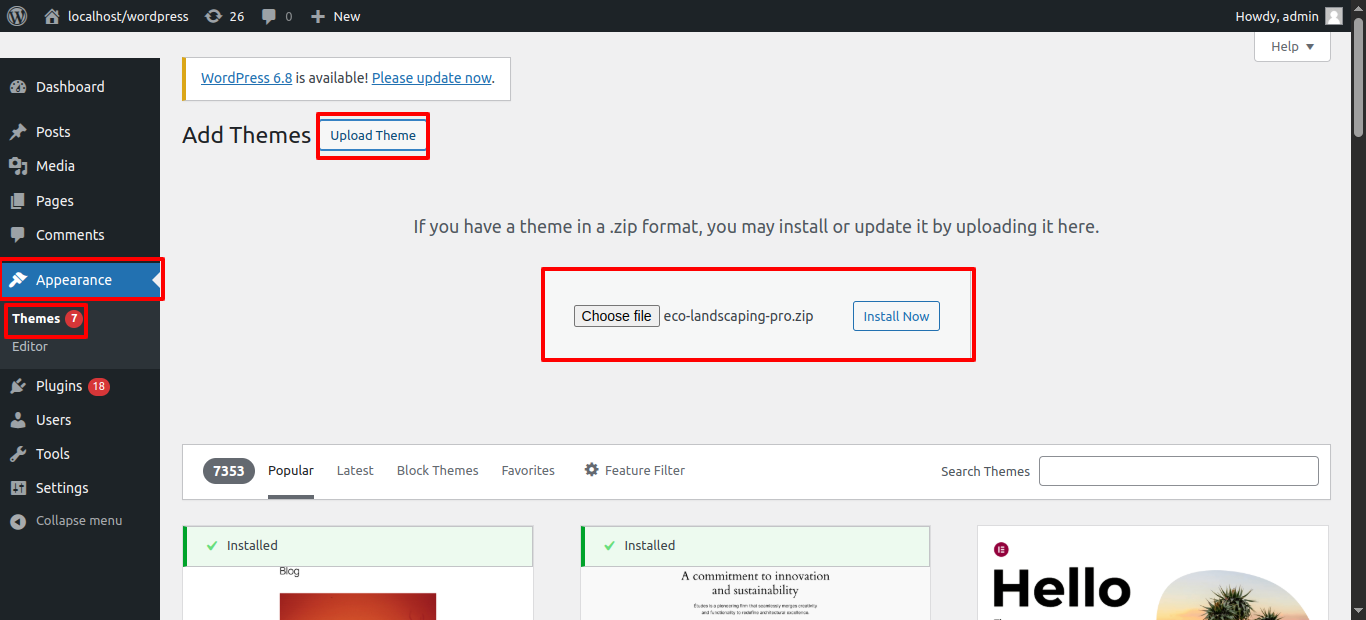Viewport: 1366px width, 620px height.
Task: Open Settings menu item
Action: click(x=80, y=488)
